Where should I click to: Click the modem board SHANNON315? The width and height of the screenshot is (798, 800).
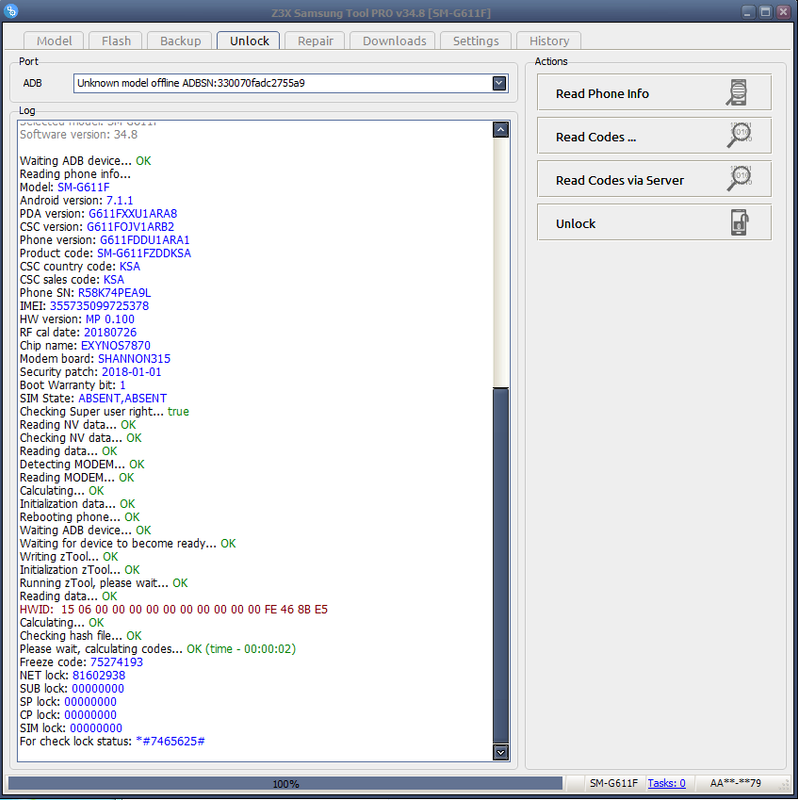[x=134, y=359]
